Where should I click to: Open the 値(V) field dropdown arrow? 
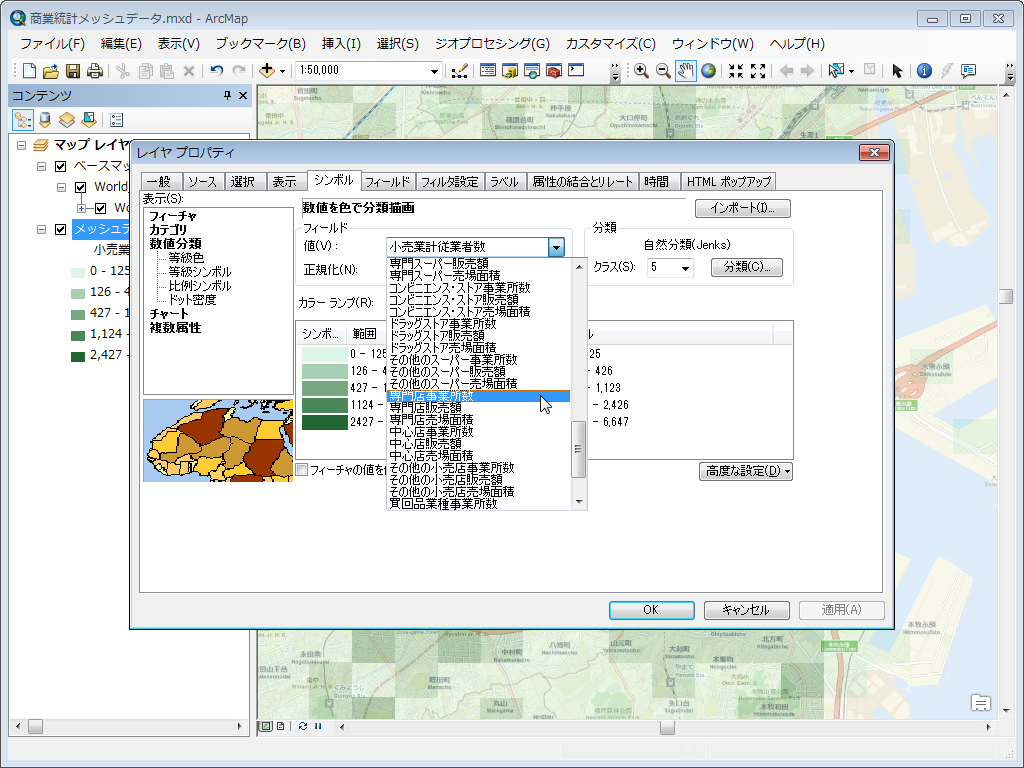coord(556,247)
